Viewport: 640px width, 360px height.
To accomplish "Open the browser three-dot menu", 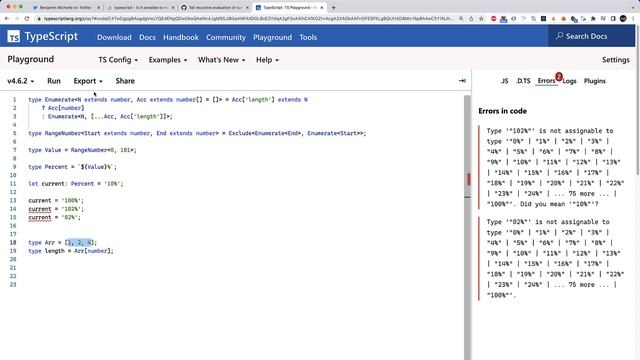I will 633,18.
